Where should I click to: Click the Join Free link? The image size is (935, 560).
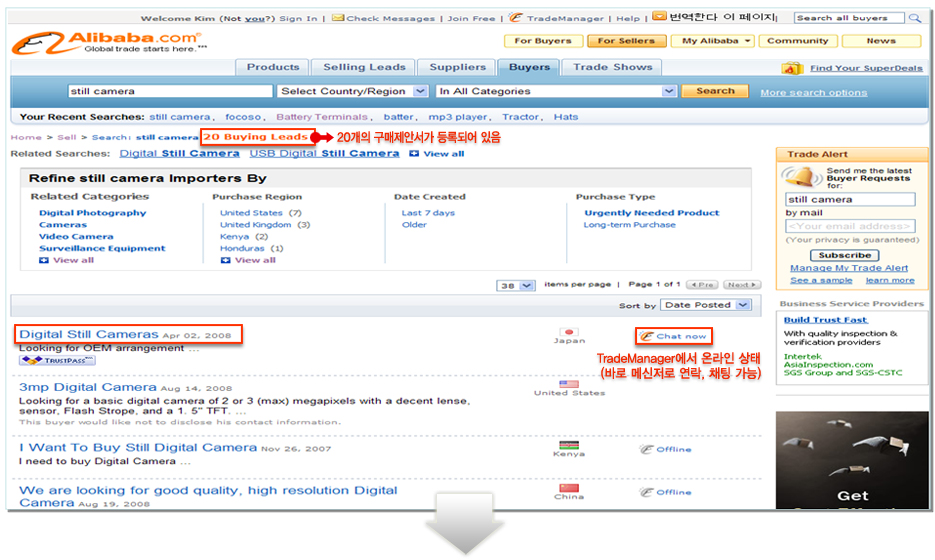471,18
